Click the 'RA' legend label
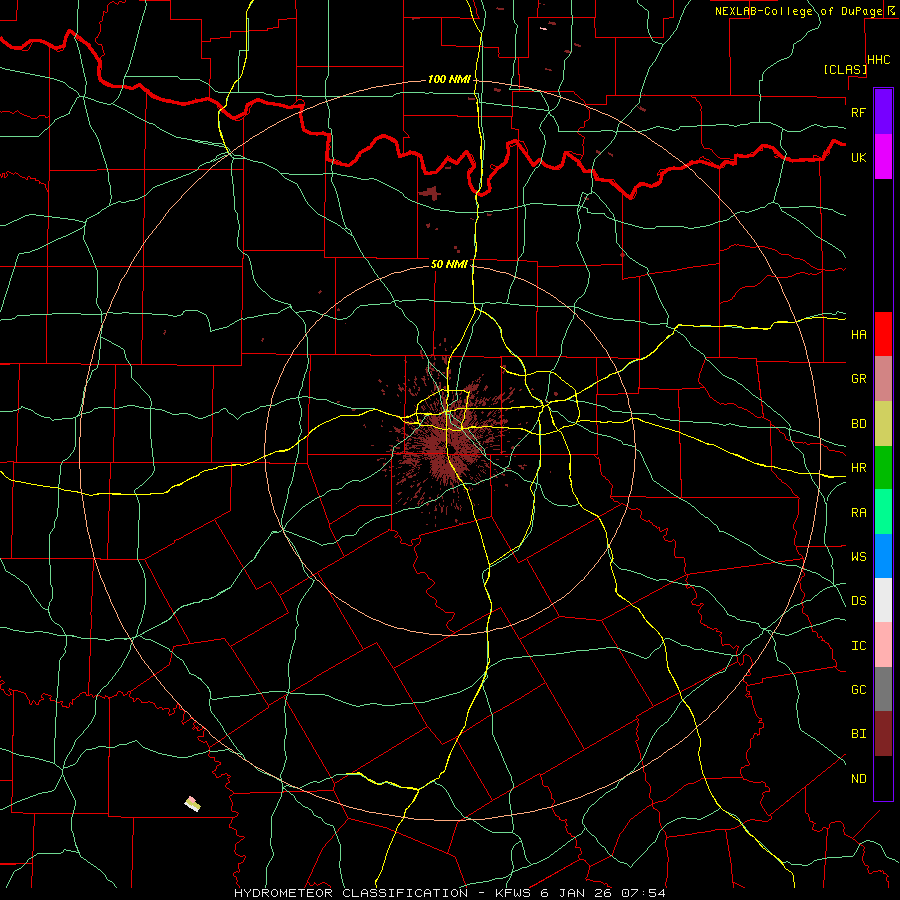900x900 pixels. coord(858,513)
